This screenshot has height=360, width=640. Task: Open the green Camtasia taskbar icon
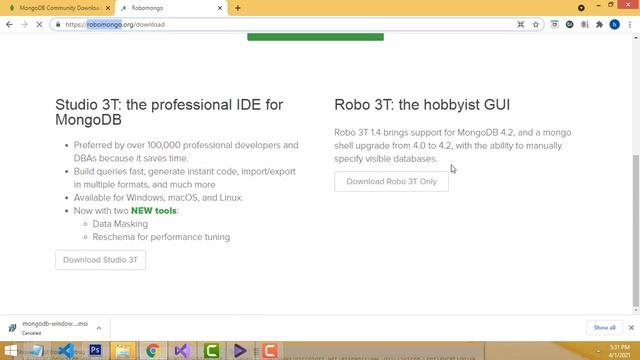(x=211, y=351)
